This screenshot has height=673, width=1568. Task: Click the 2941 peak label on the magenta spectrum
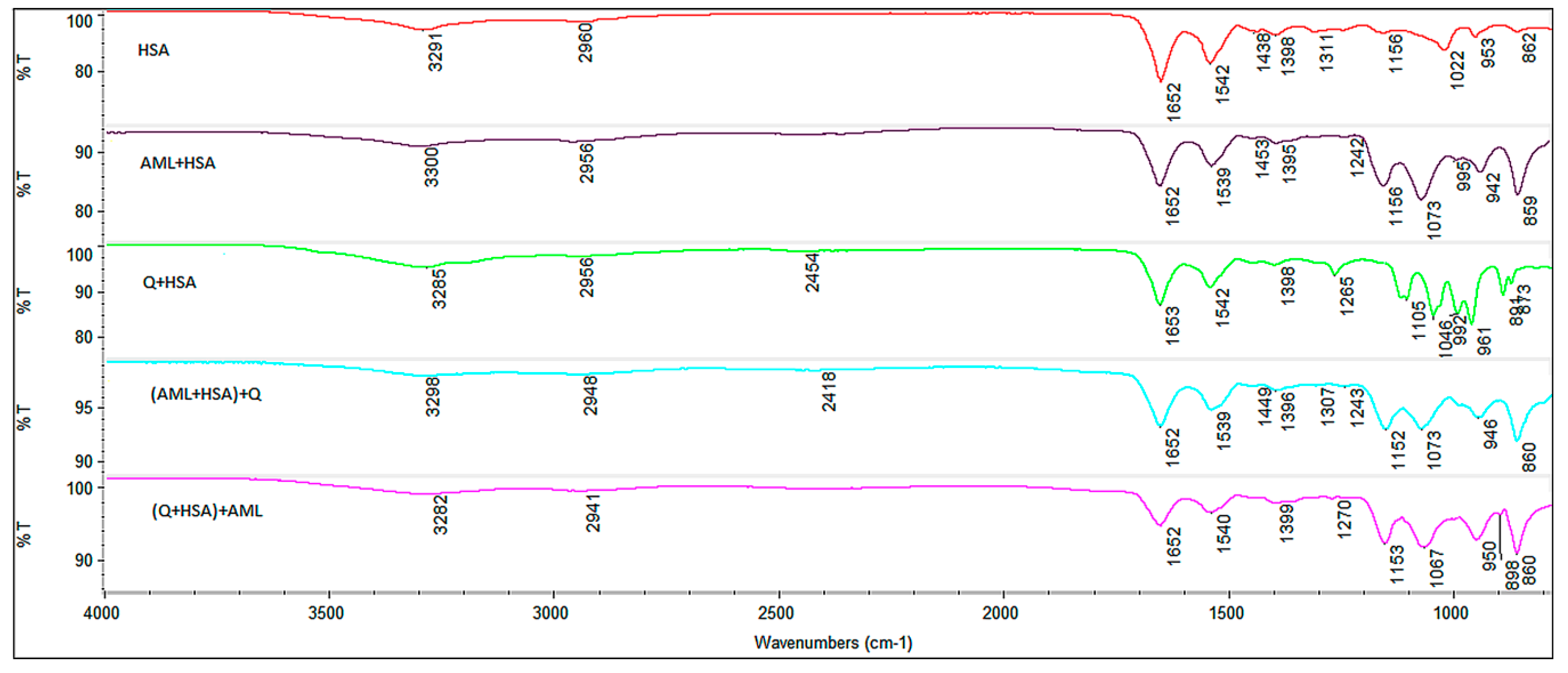(593, 514)
